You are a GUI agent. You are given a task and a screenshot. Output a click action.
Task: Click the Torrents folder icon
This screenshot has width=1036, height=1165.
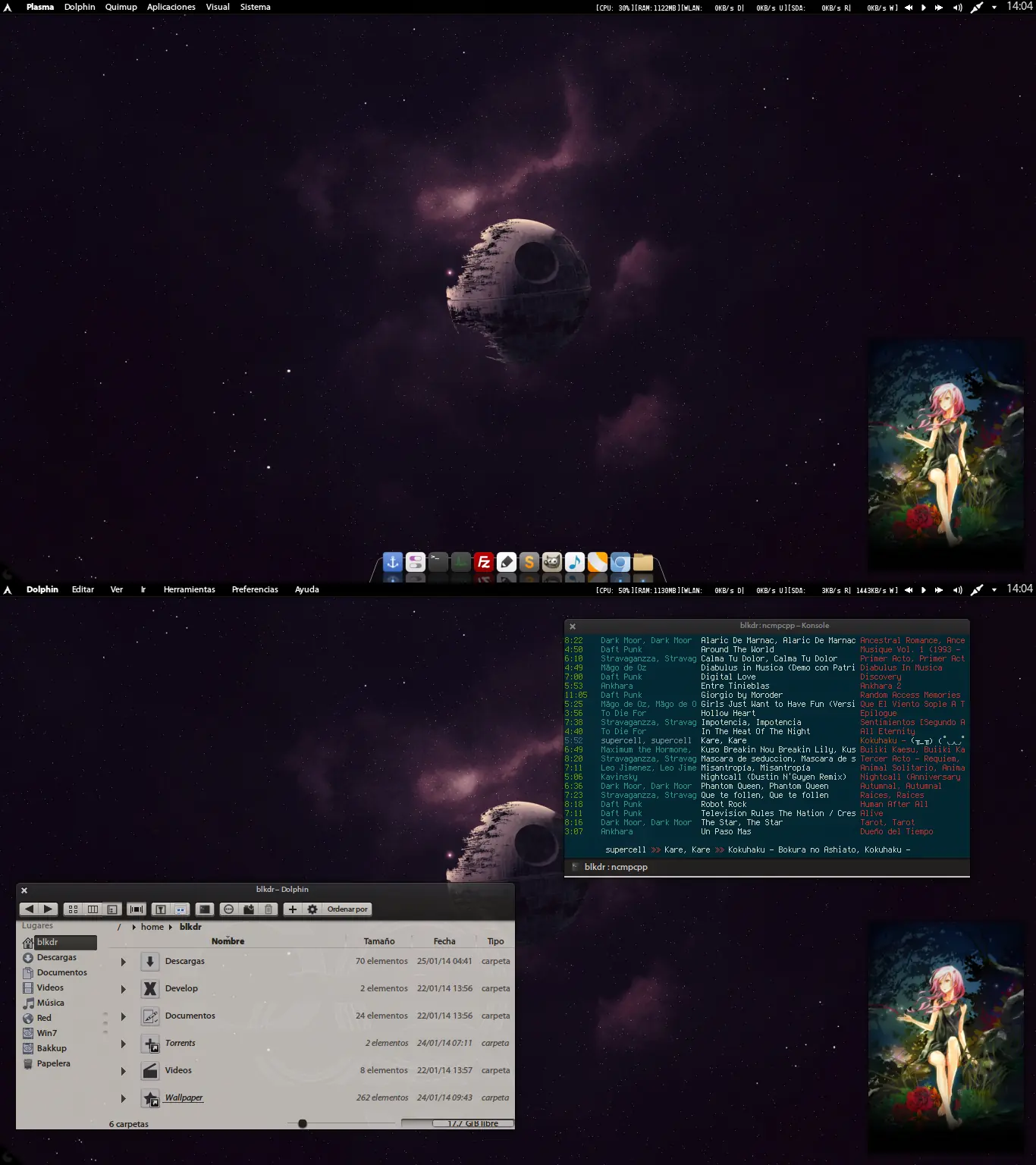[150, 1043]
